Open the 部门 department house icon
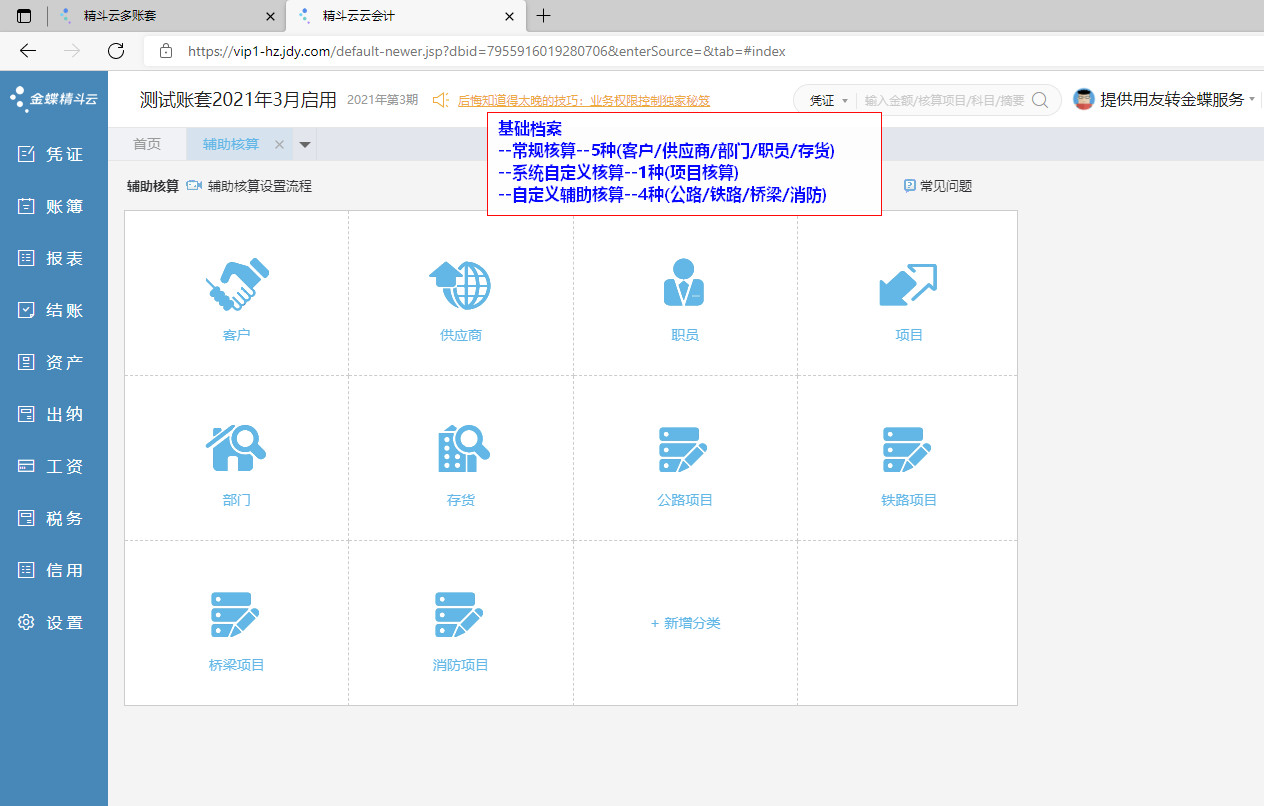 coord(236,449)
